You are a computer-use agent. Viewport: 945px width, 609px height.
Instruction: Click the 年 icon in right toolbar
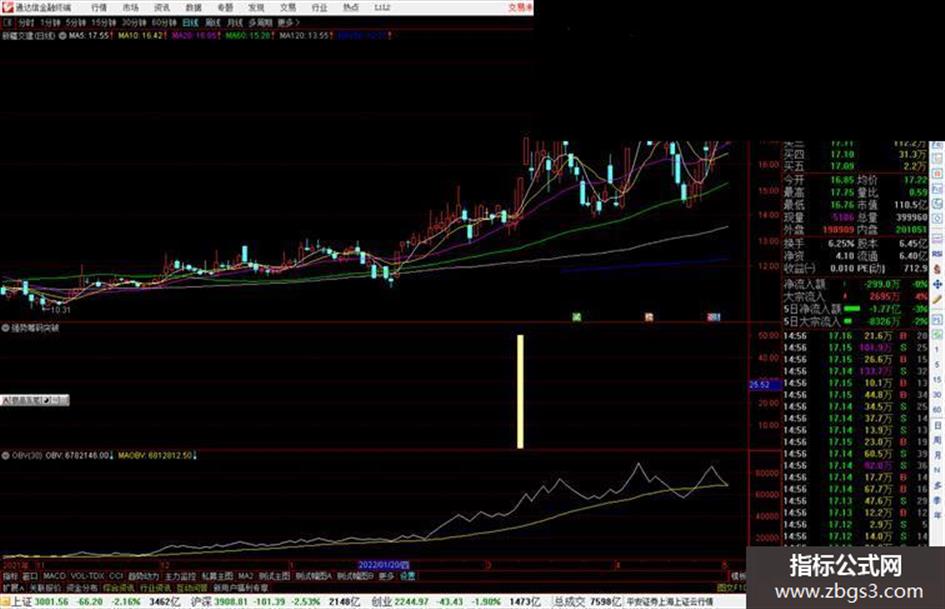pyautogui.click(x=937, y=515)
